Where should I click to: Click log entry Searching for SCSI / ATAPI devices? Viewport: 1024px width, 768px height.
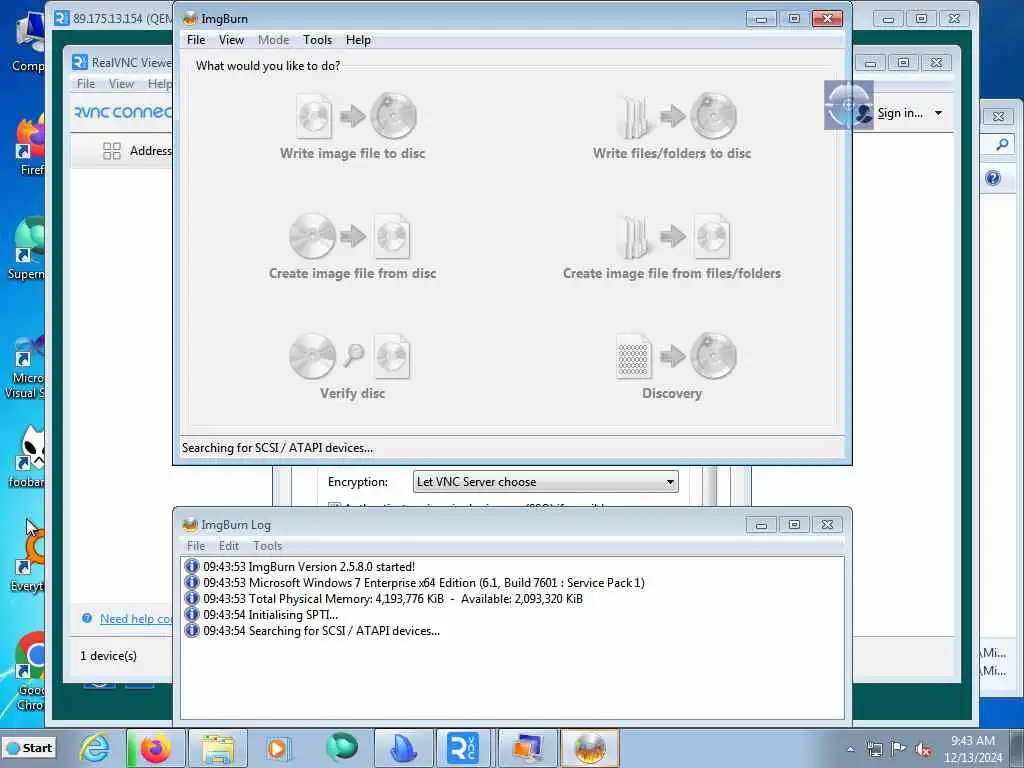coord(321,631)
